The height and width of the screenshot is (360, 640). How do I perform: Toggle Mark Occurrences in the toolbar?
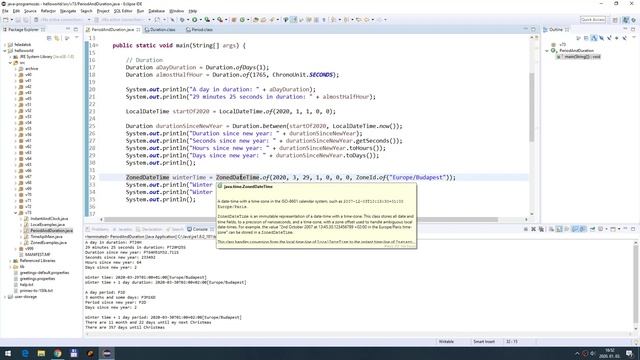coord(293,20)
